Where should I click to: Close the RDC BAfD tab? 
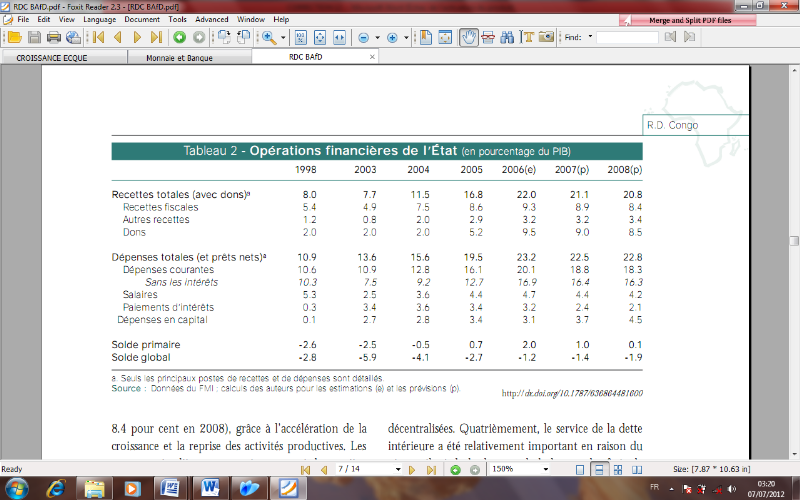(x=372, y=57)
